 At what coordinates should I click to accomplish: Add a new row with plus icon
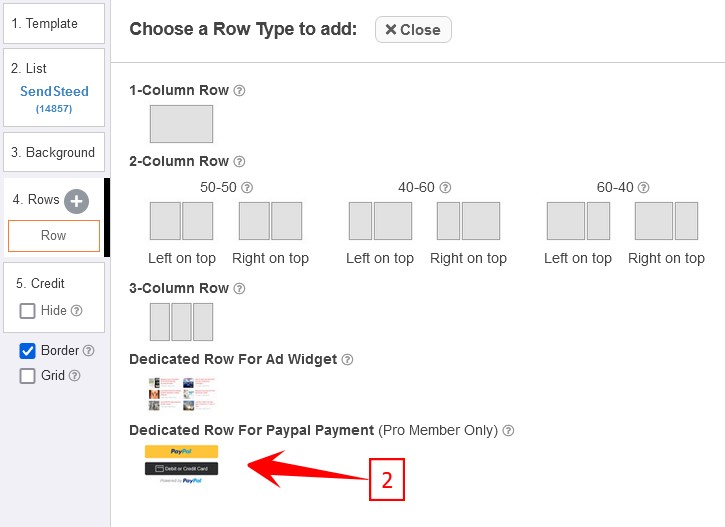(x=76, y=202)
